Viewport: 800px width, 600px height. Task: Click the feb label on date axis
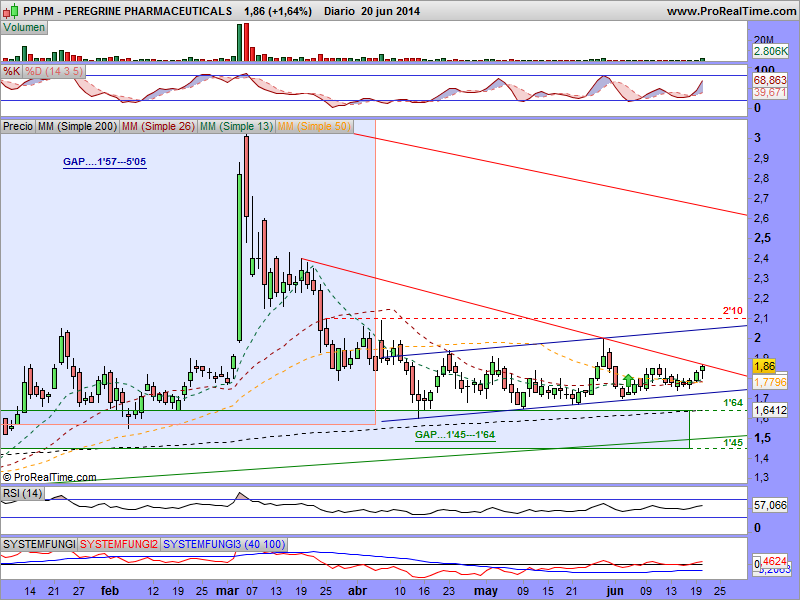tap(110, 591)
